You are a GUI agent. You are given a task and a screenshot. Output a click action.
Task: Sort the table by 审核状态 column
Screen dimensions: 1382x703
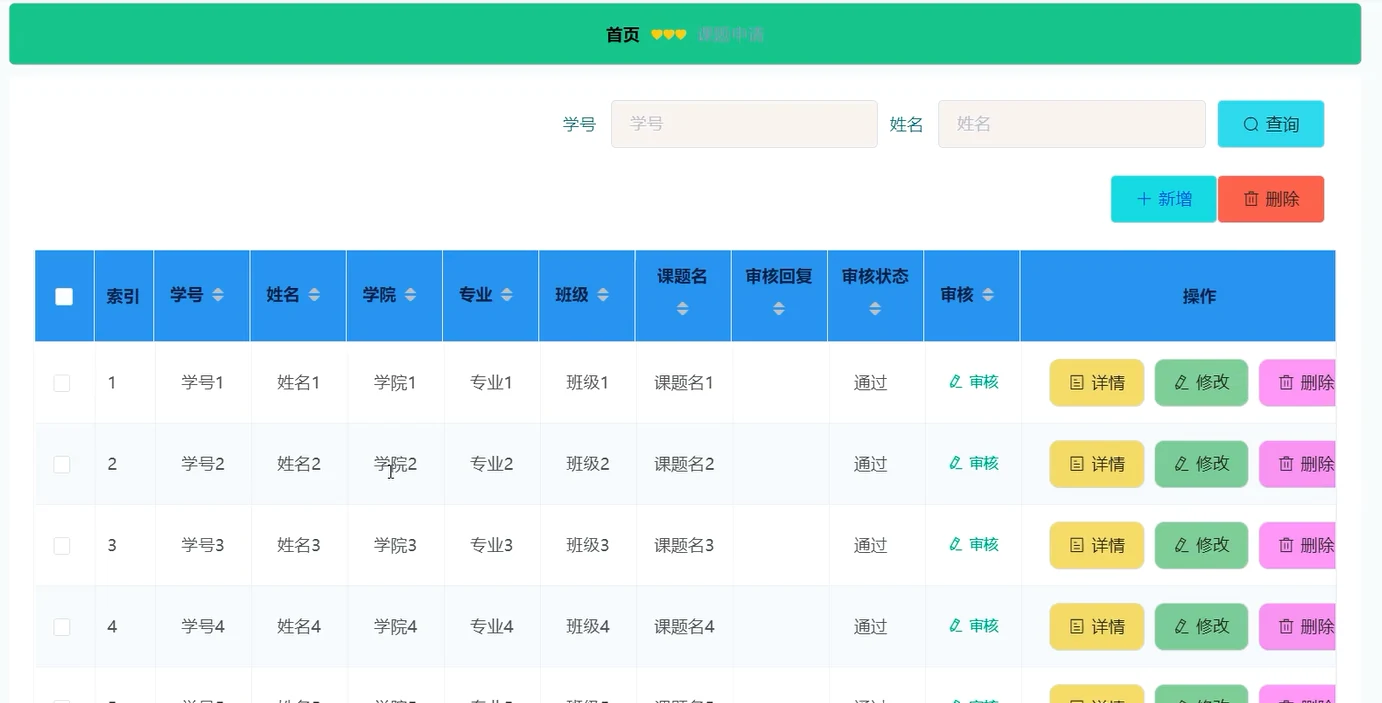(875, 309)
